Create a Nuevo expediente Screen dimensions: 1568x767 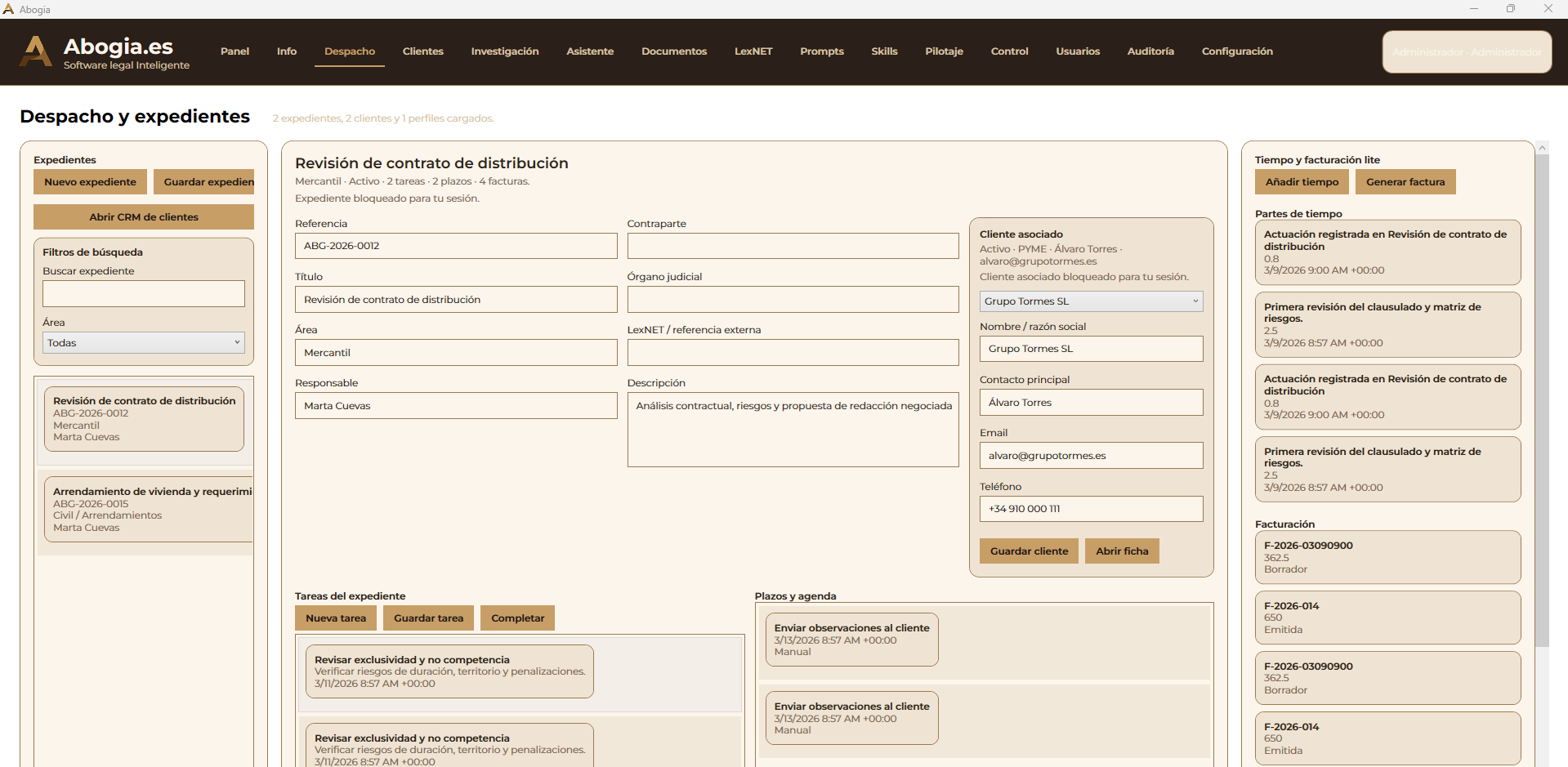90,181
